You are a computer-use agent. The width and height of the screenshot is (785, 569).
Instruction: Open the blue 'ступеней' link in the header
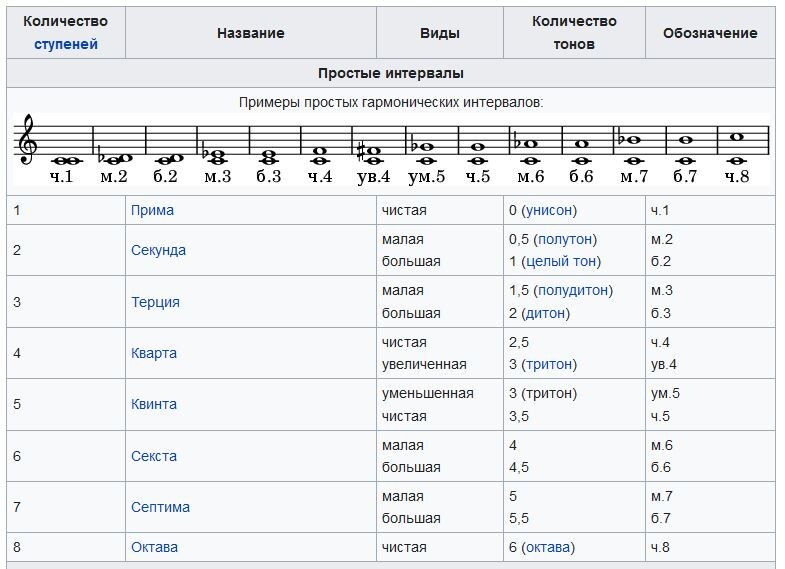[66, 45]
